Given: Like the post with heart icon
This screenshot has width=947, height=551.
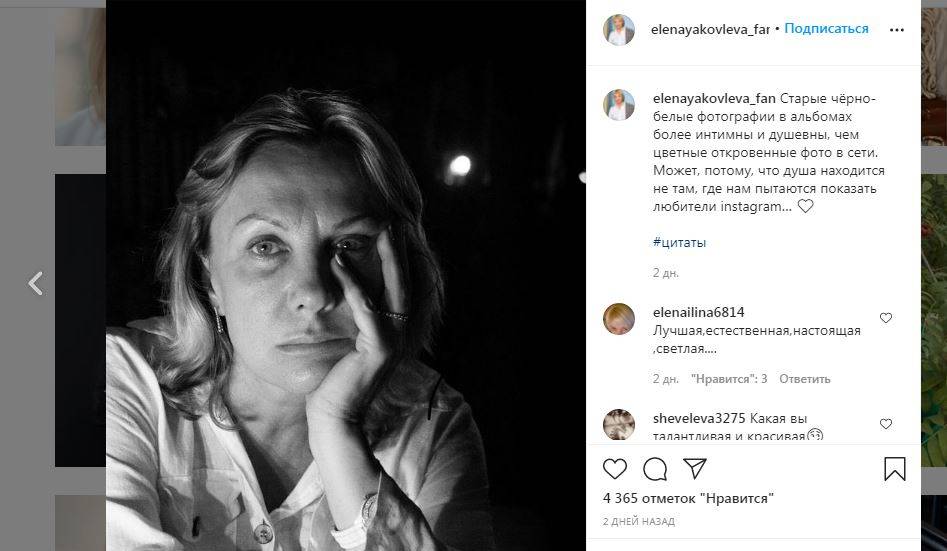Looking at the screenshot, I should coord(615,469).
